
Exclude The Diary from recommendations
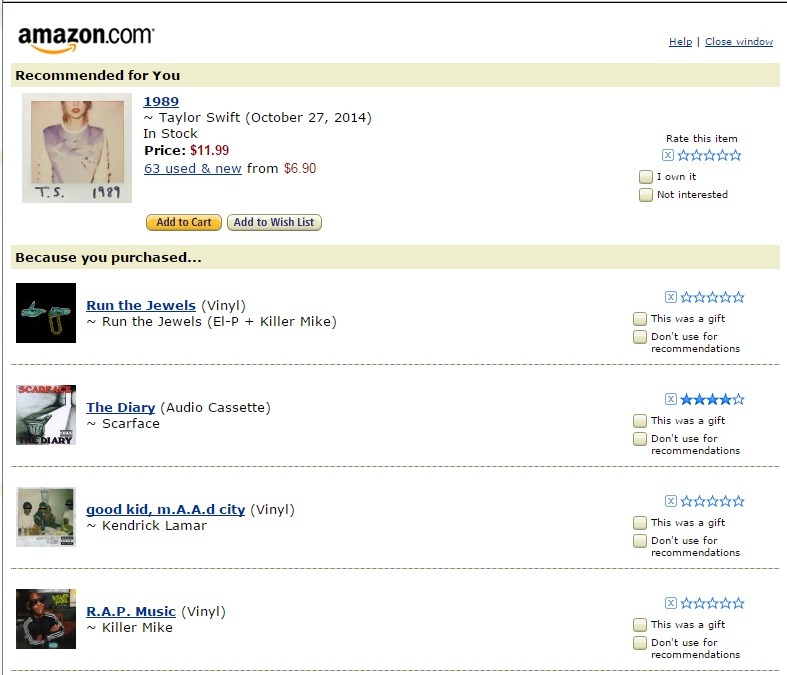tap(640, 439)
